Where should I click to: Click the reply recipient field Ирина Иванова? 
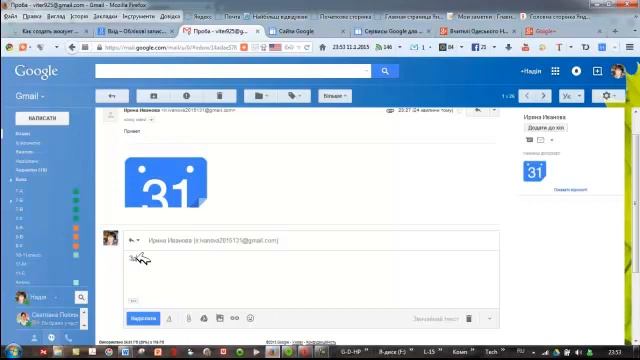213,241
